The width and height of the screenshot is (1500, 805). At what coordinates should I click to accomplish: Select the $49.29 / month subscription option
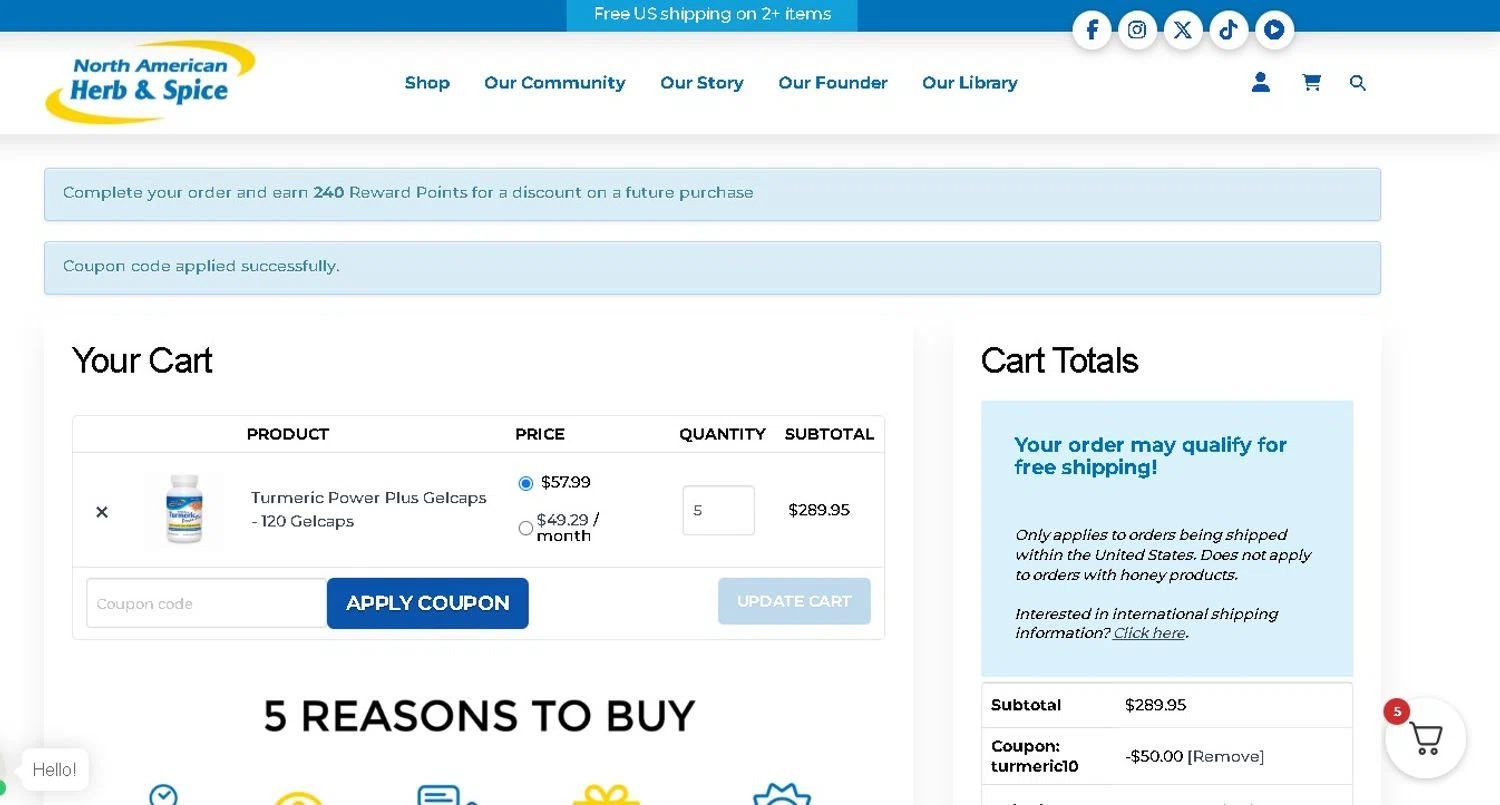coord(525,528)
